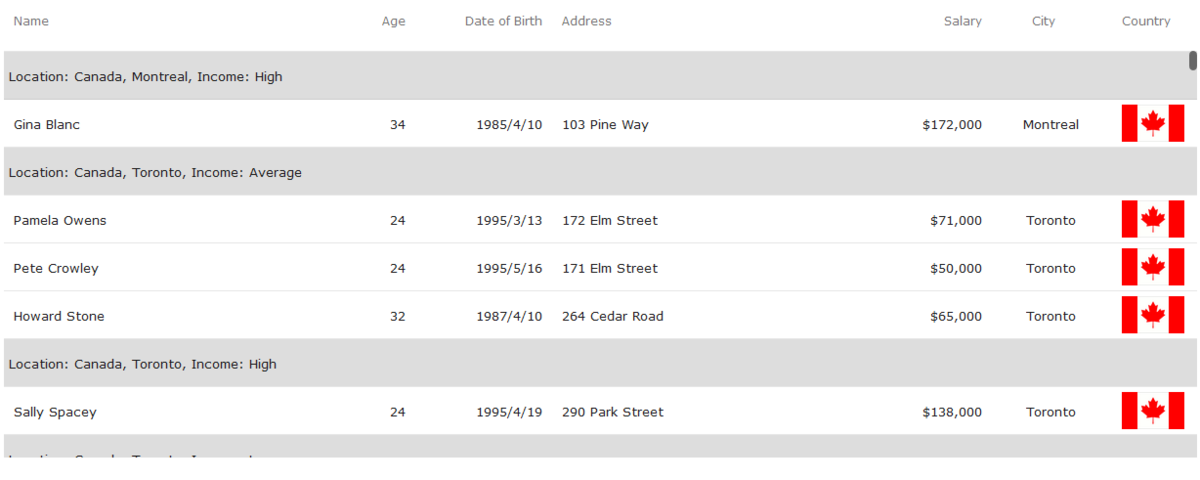Select Pete Crowley's 1995/5/16 birth date cell
This screenshot has height=480, width=1200.
click(509, 268)
